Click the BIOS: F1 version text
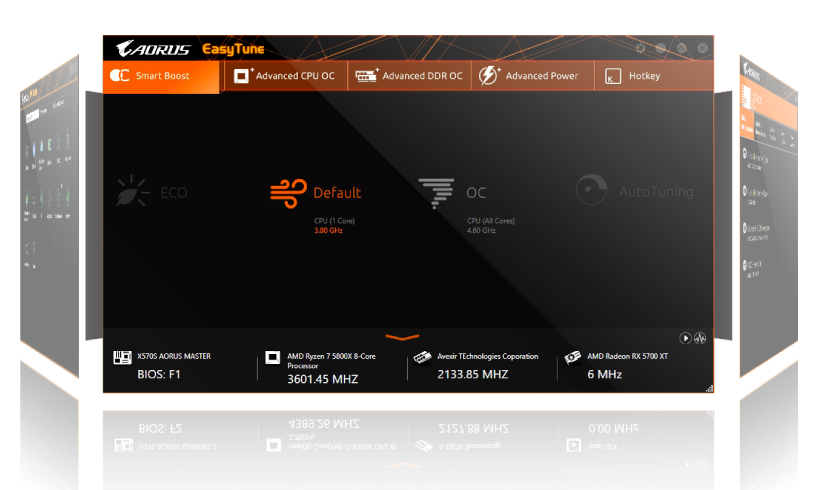Screen dimensions: 816x490 click(159, 375)
